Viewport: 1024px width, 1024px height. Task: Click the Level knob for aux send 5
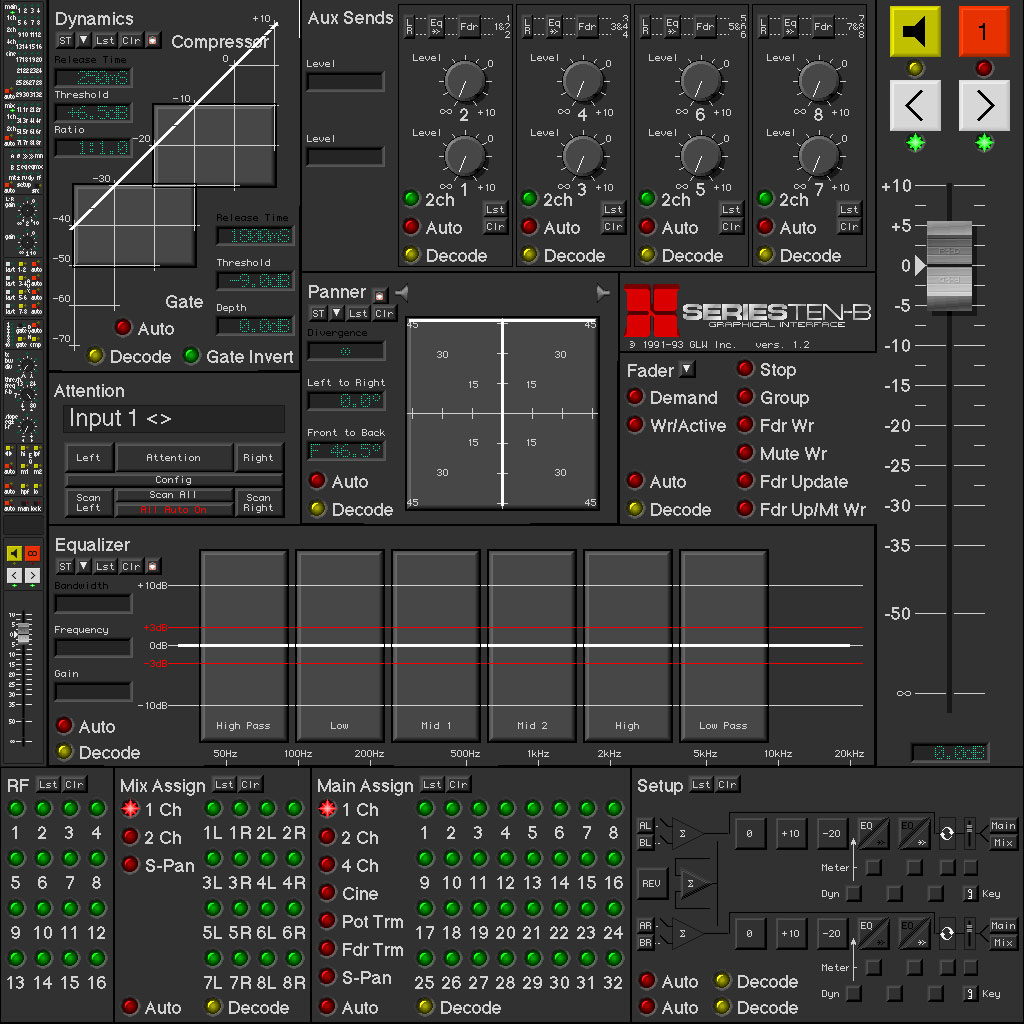(x=701, y=157)
